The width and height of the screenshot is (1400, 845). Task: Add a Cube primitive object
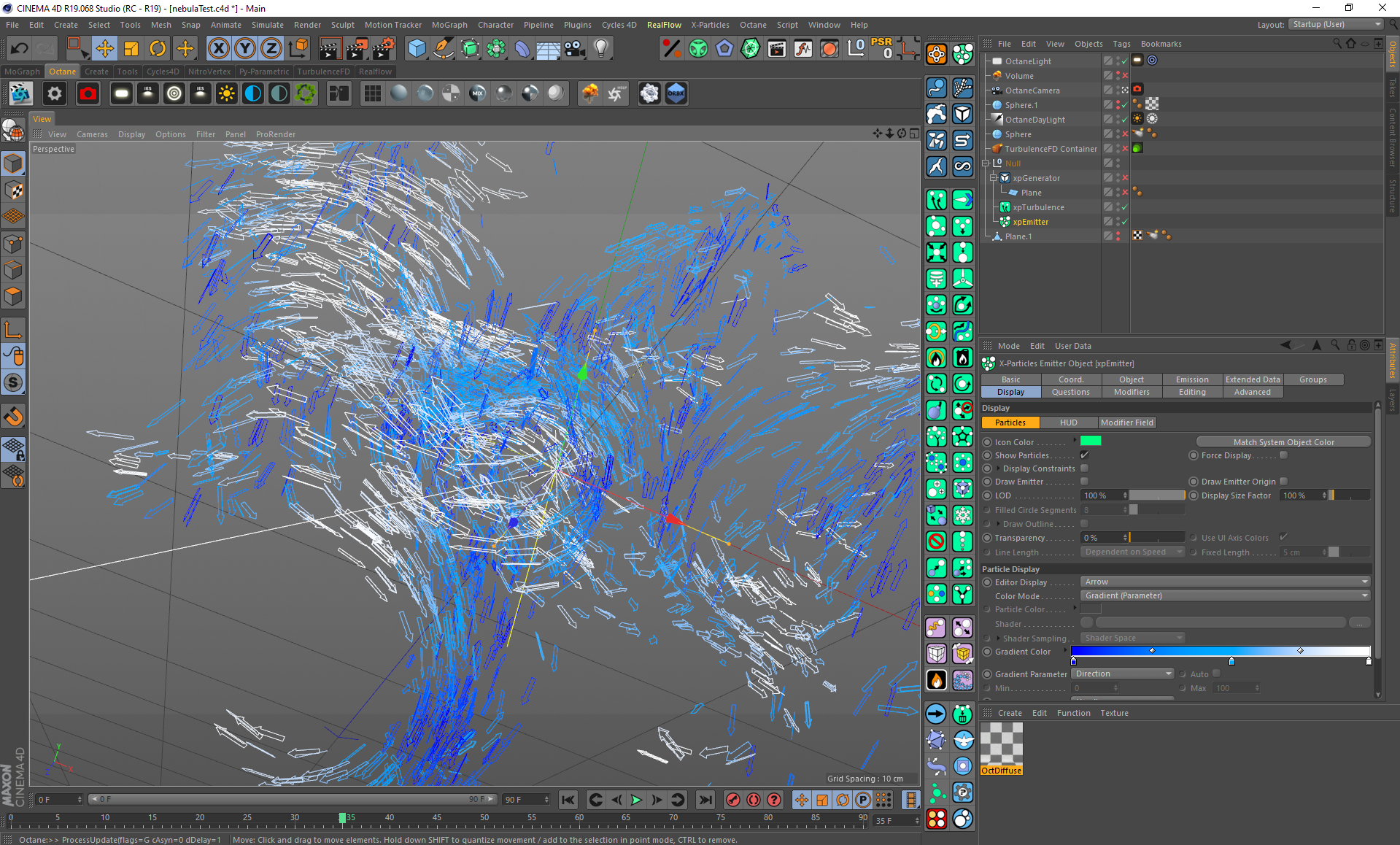click(x=417, y=49)
